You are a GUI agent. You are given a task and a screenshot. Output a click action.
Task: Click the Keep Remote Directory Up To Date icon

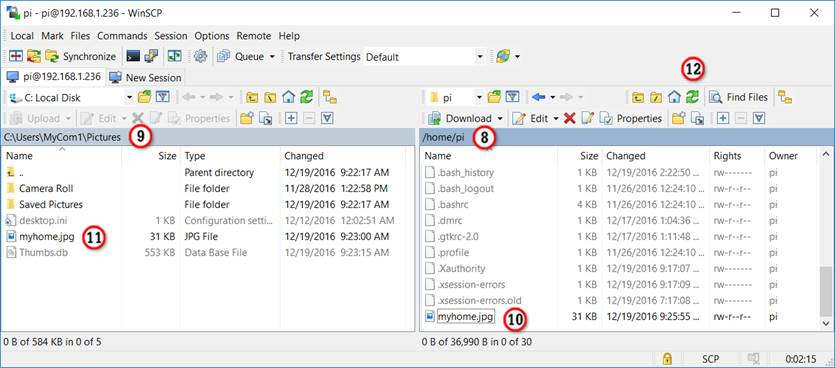[x=34, y=56]
